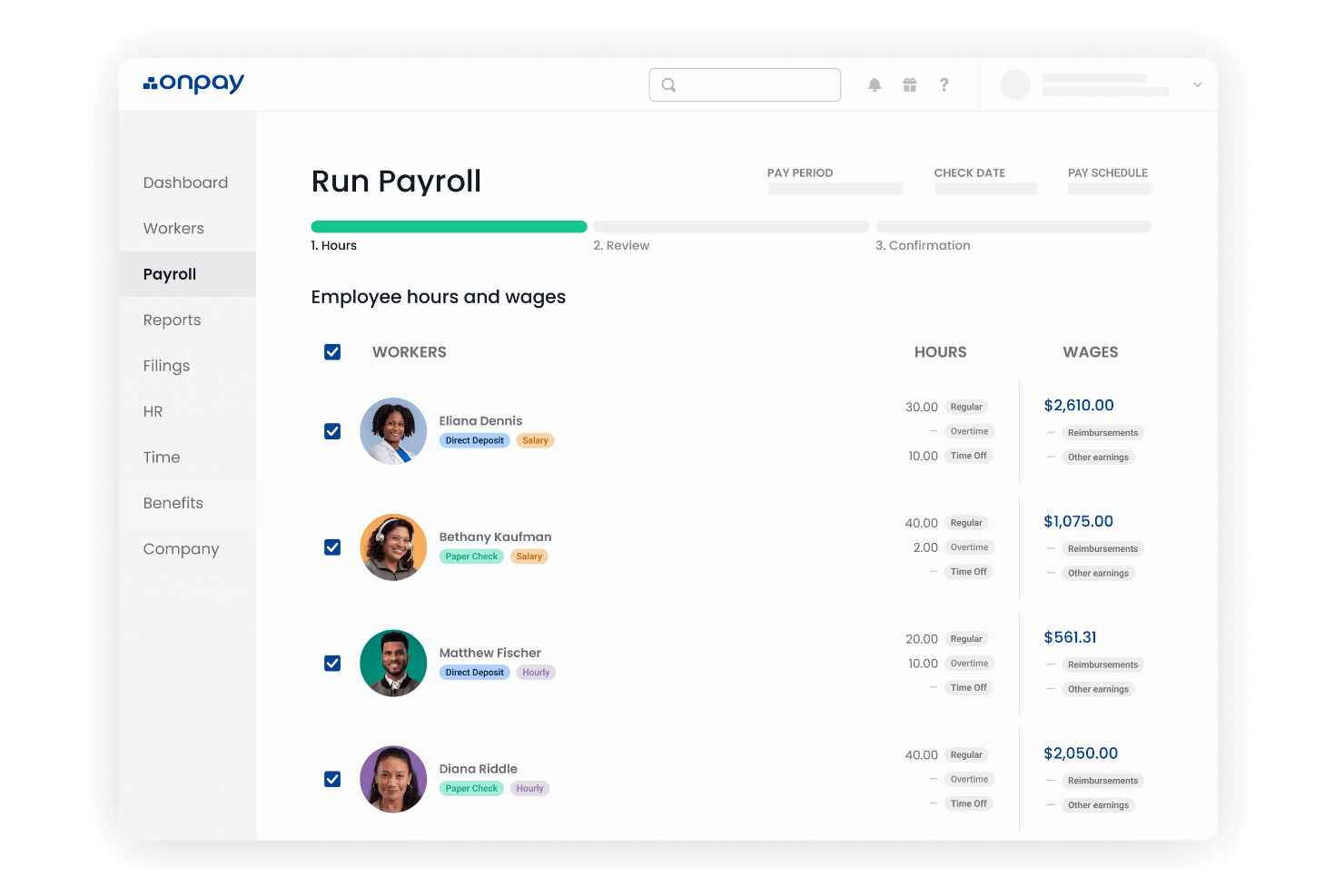
Task: Click wage amount $2,610.00
Action: pyautogui.click(x=1079, y=406)
